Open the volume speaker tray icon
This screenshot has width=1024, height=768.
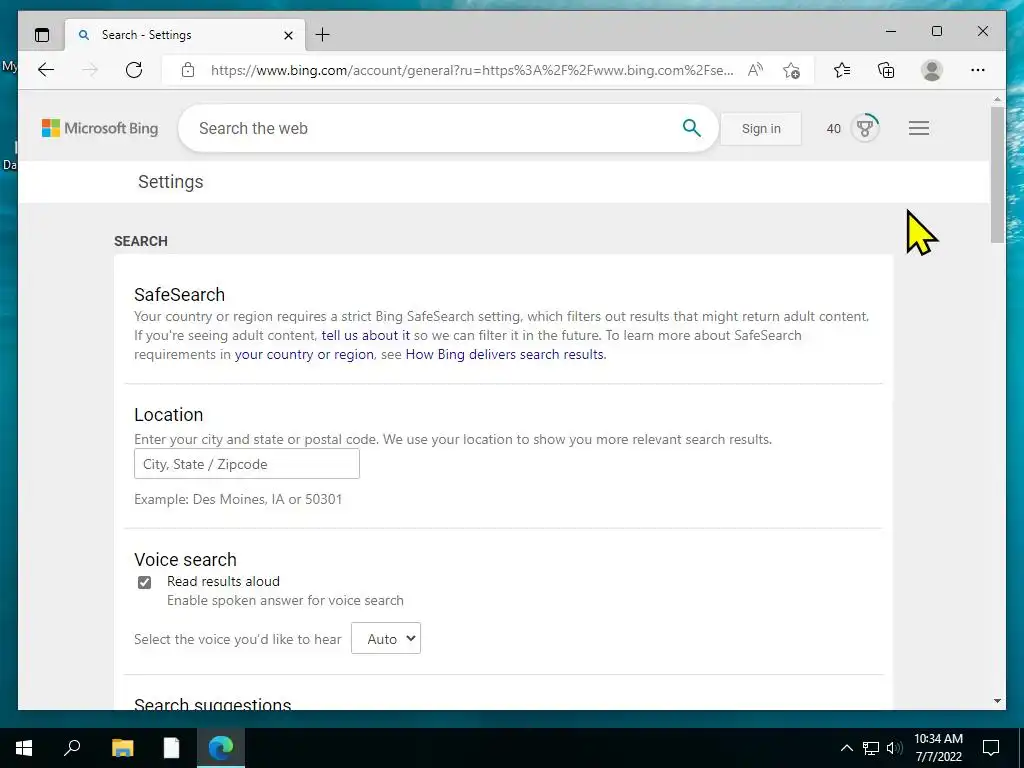point(894,748)
